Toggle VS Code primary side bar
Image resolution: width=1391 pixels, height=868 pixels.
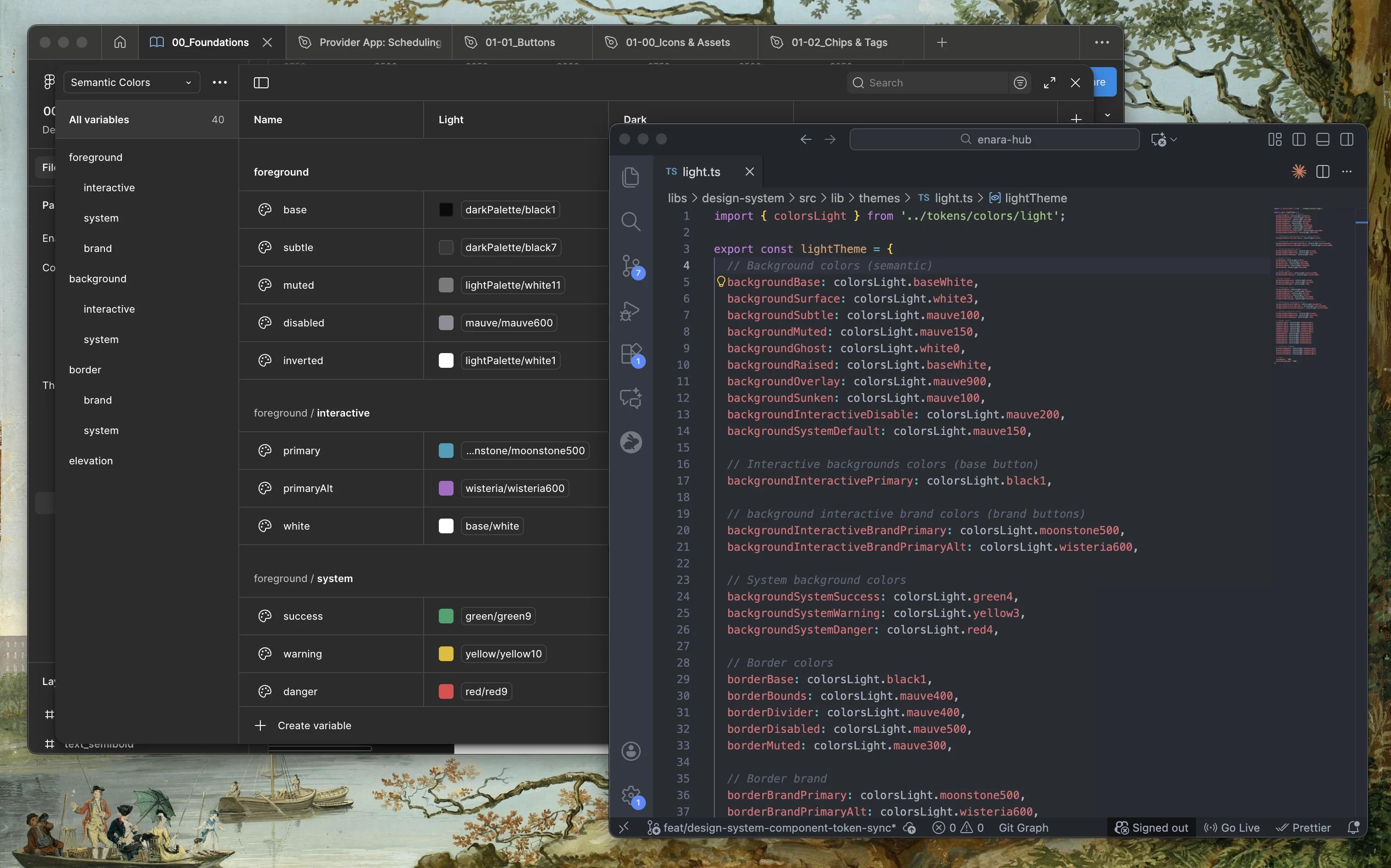[x=1299, y=139]
